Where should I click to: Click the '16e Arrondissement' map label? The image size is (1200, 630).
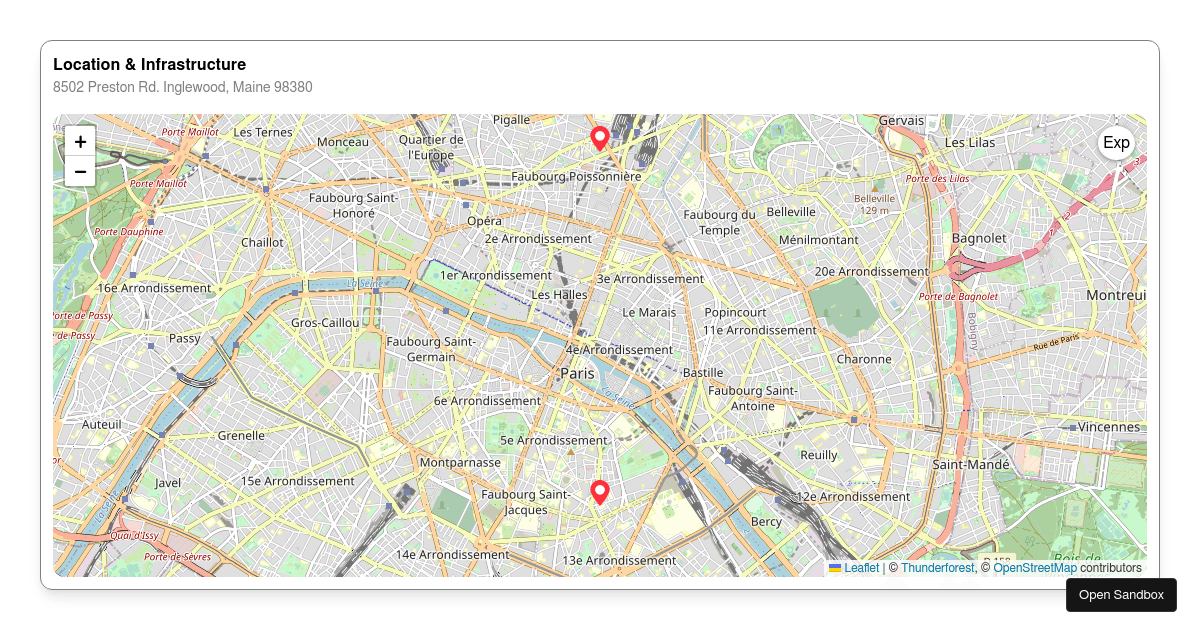154,288
